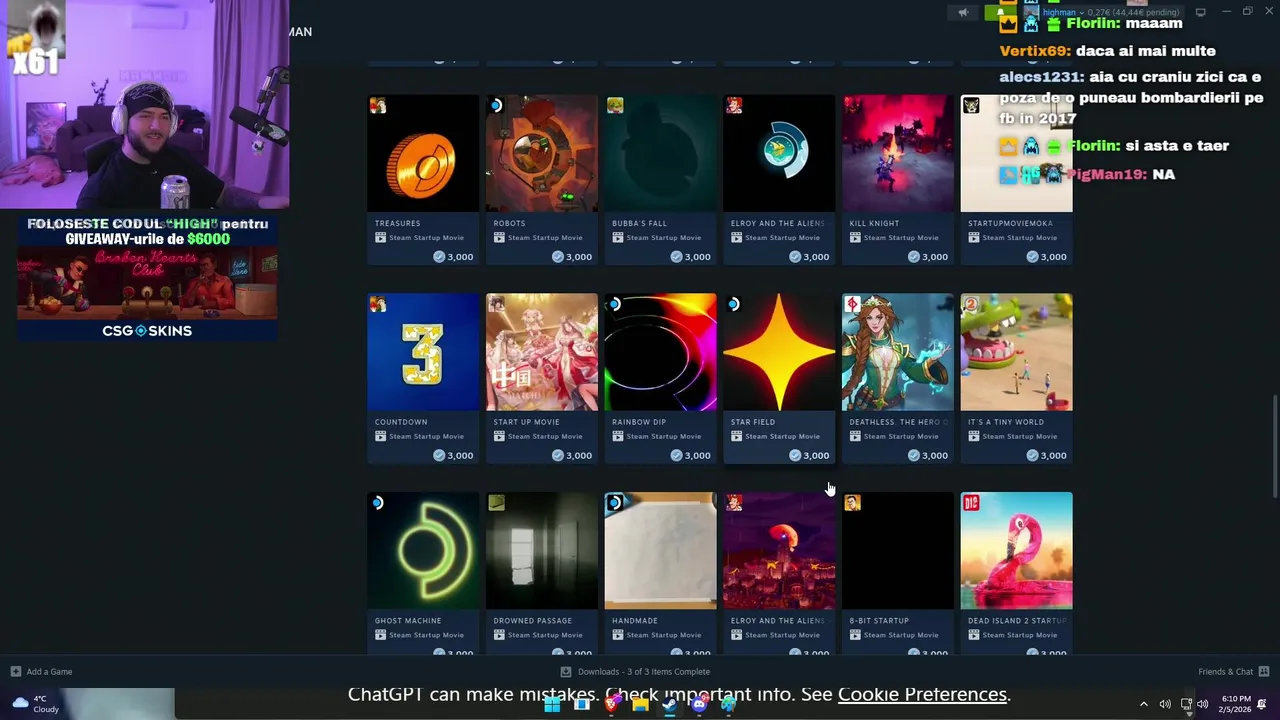Screen dimensions: 1280x720
Task: Open the Steam announcements megaphone icon
Action: coord(963,13)
